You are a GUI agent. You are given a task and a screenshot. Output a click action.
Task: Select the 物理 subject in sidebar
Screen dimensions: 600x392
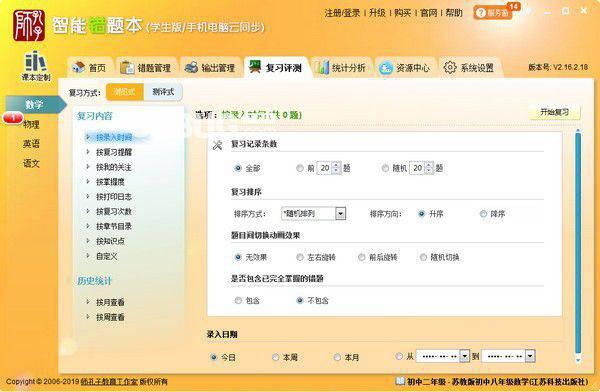pyautogui.click(x=31, y=124)
